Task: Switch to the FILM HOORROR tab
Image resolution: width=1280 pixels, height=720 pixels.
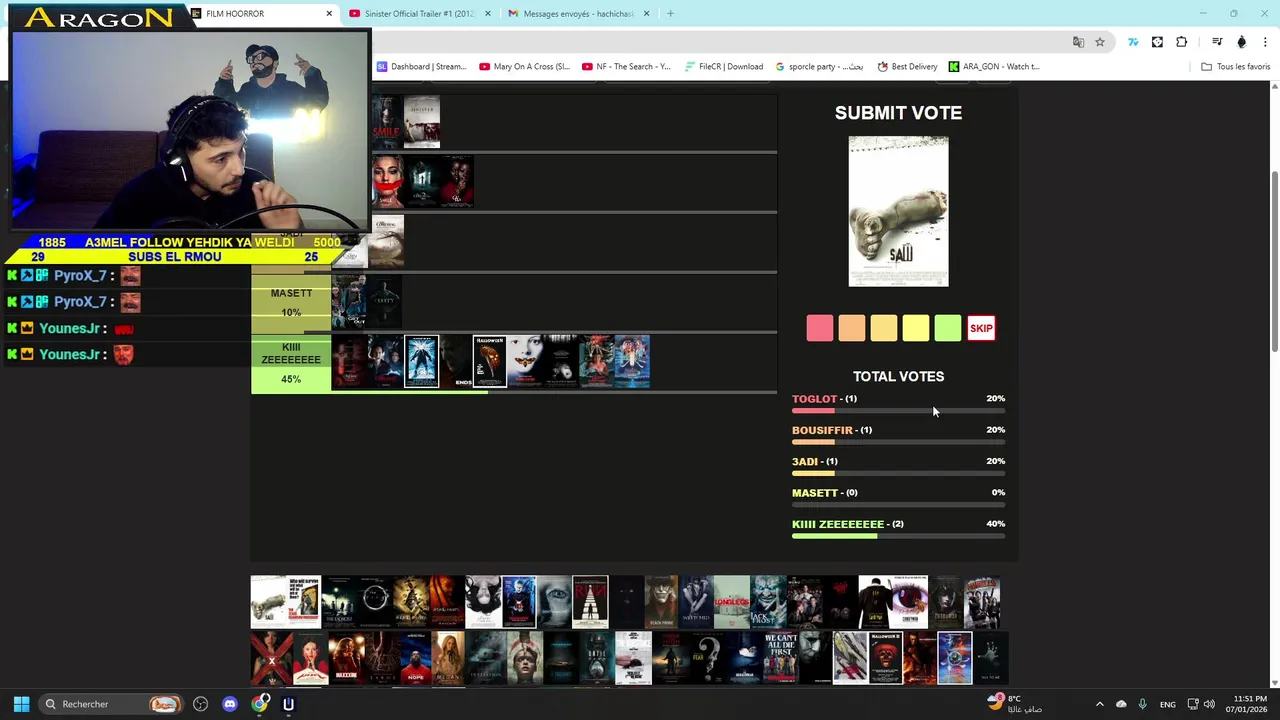Action: pos(263,14)
